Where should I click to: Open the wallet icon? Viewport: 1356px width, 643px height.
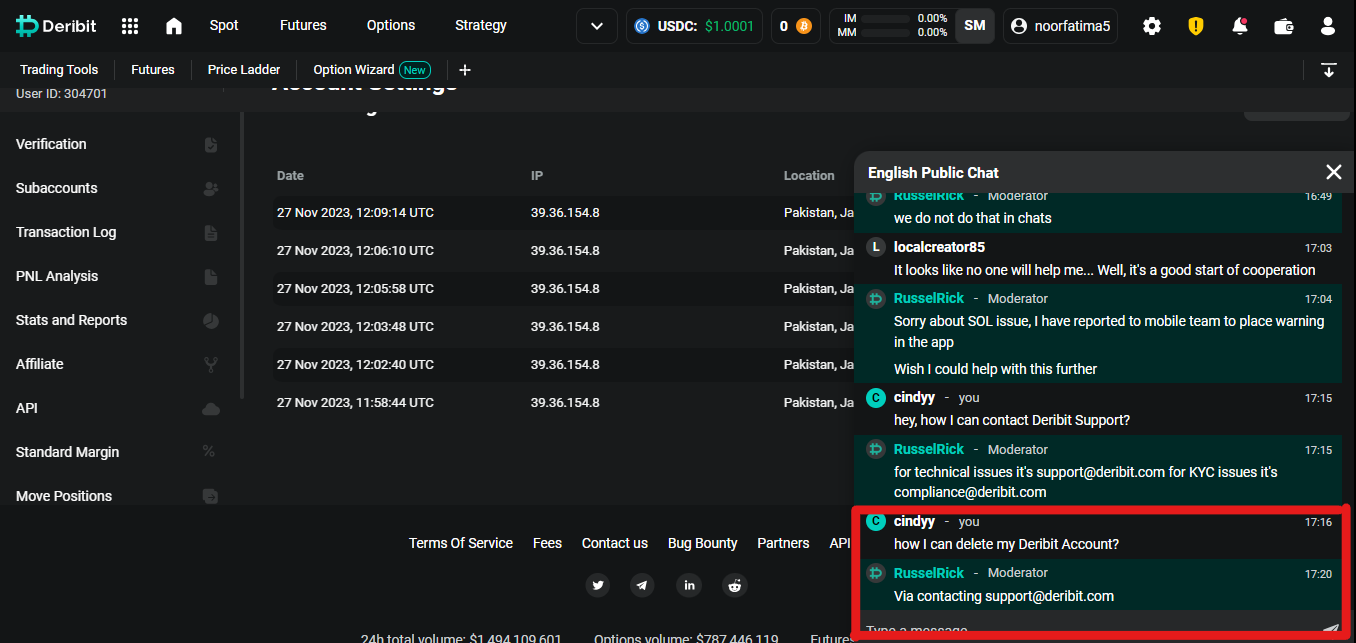tap(1284, 26)
